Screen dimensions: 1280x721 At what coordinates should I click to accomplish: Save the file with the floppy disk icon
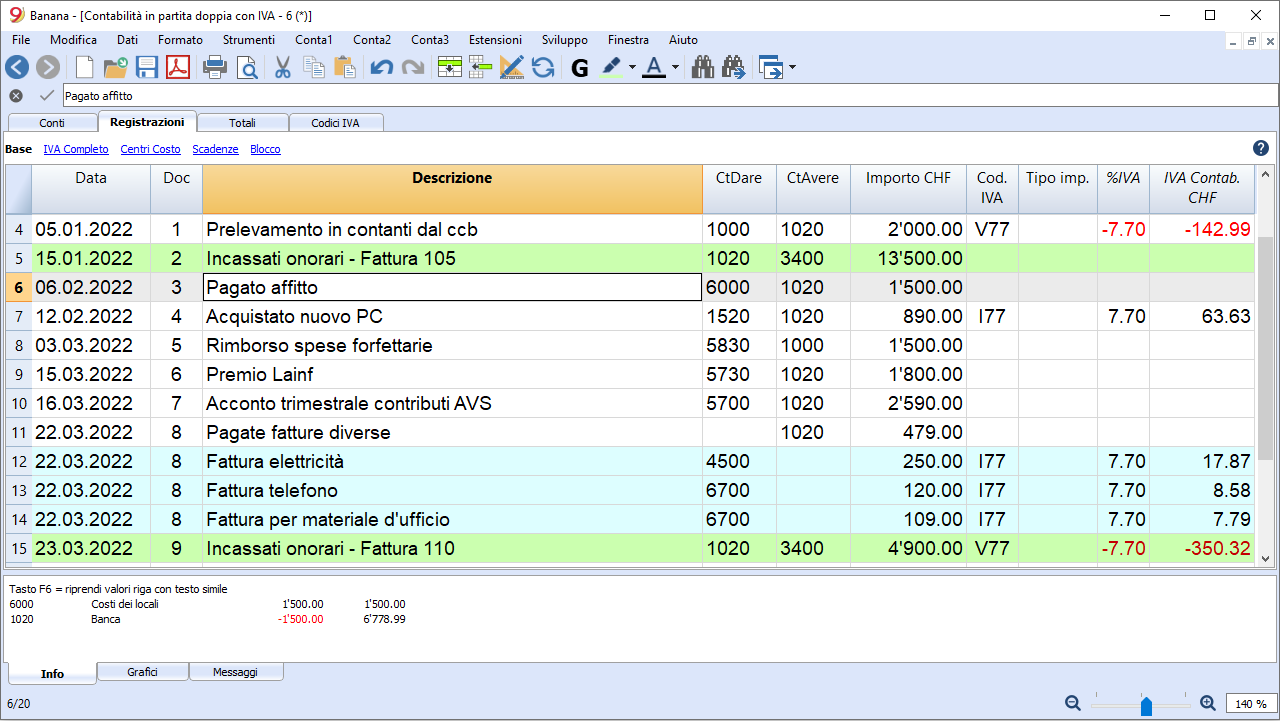[x=147, y=67]
